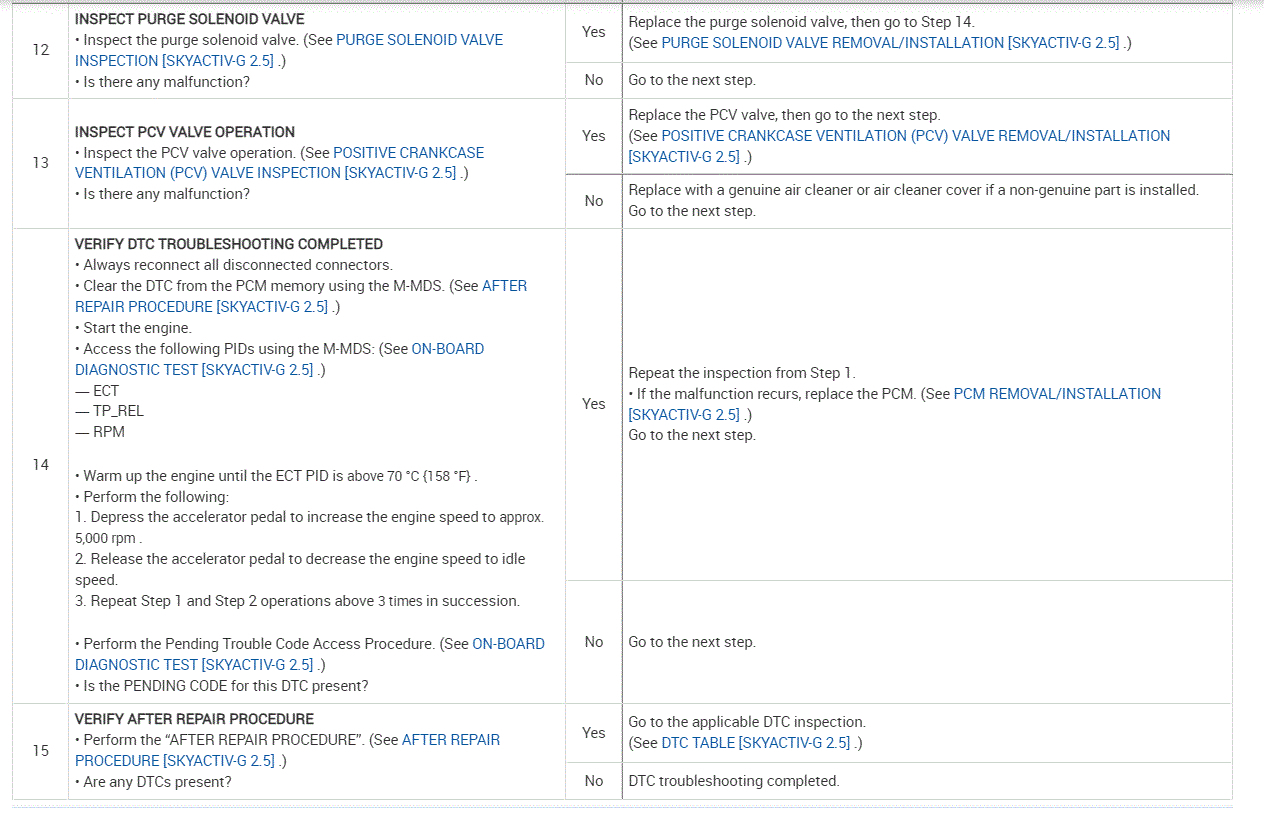This screenshot has width=1264, height=827.
Task: Click the 'Inspect Purge Solenoid Valve' heading
Action: click(189, 19)
